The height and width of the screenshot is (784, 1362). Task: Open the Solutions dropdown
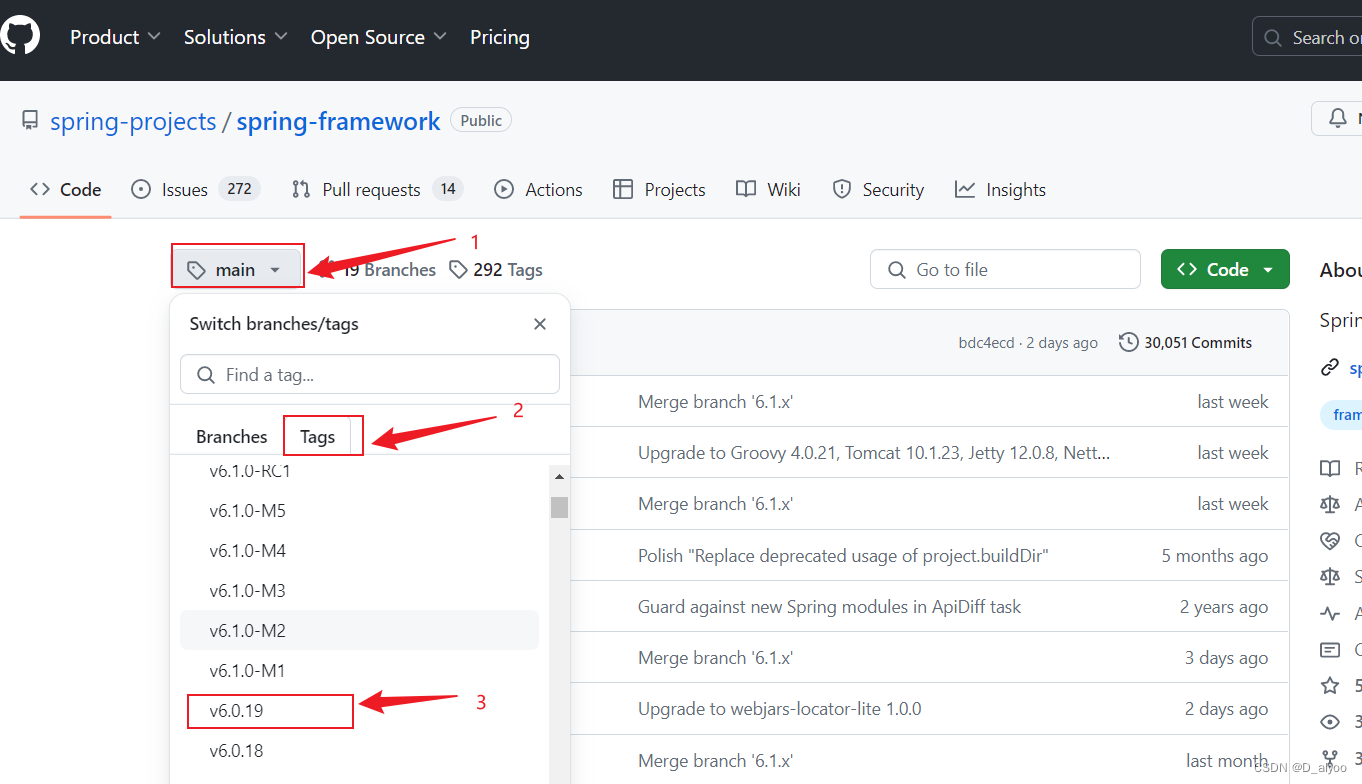(x=233, y=37)
